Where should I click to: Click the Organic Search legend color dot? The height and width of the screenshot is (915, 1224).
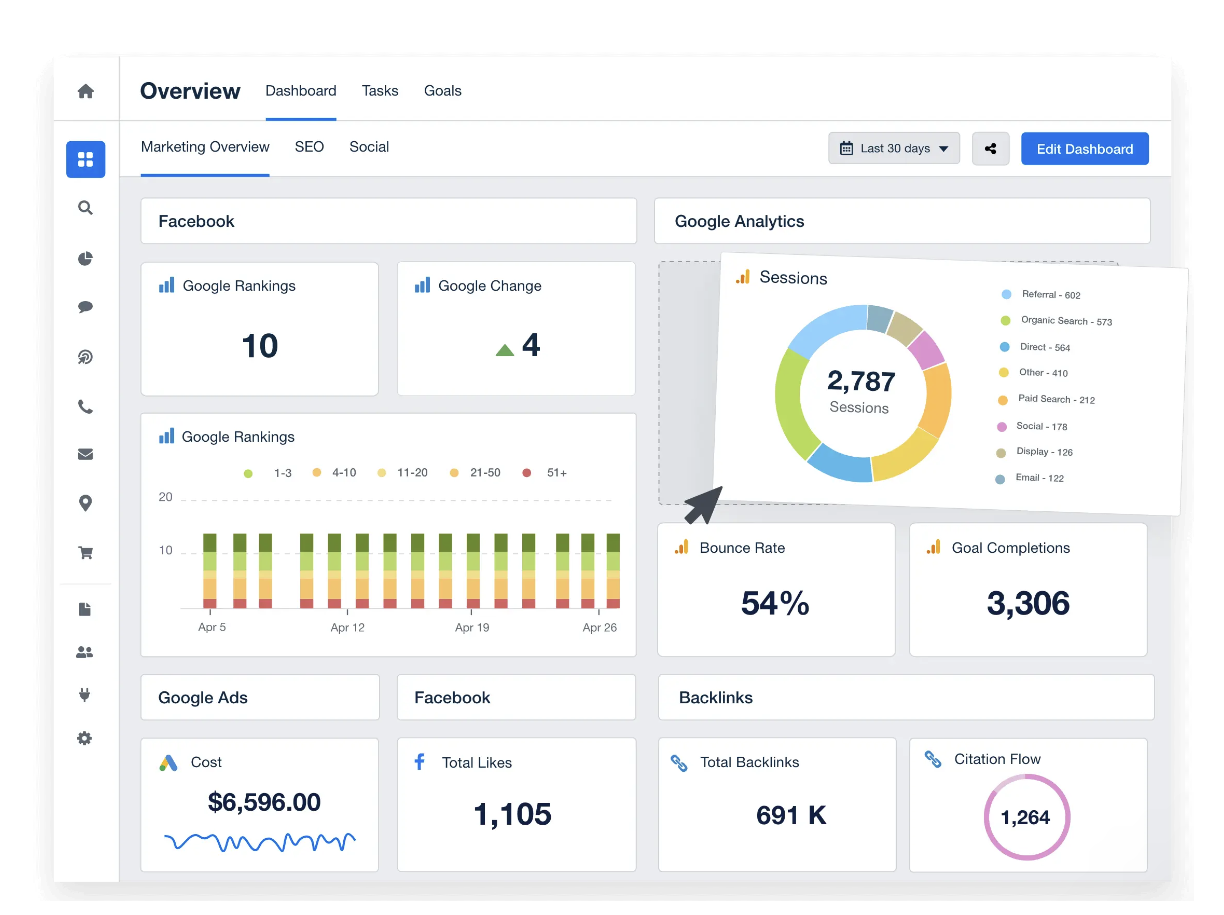pyautogui.click(x=1005, y=321)
